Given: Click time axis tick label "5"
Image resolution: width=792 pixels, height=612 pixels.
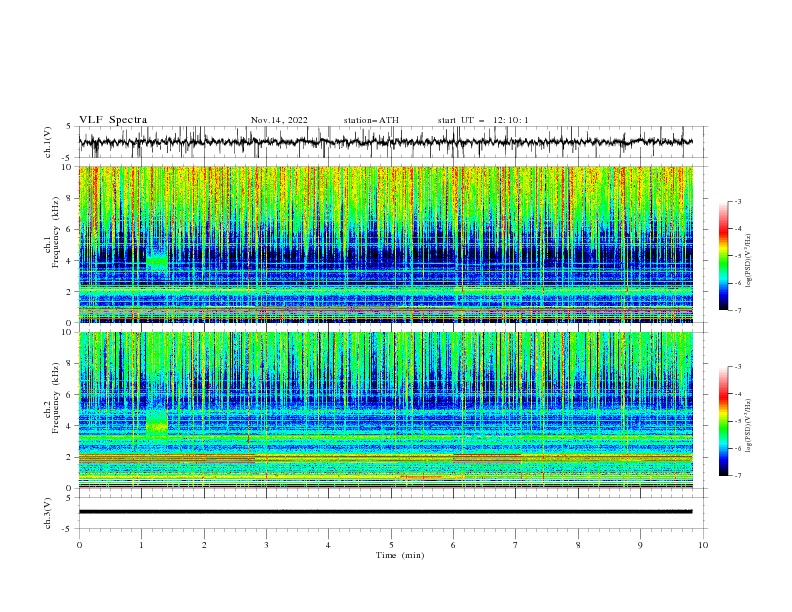Looking at the screenshot, I should [391, 545].
